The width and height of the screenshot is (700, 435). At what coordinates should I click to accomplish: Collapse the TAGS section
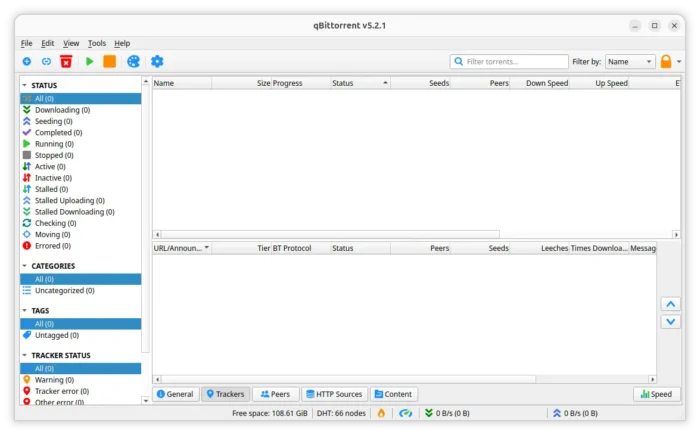(25, 310)
